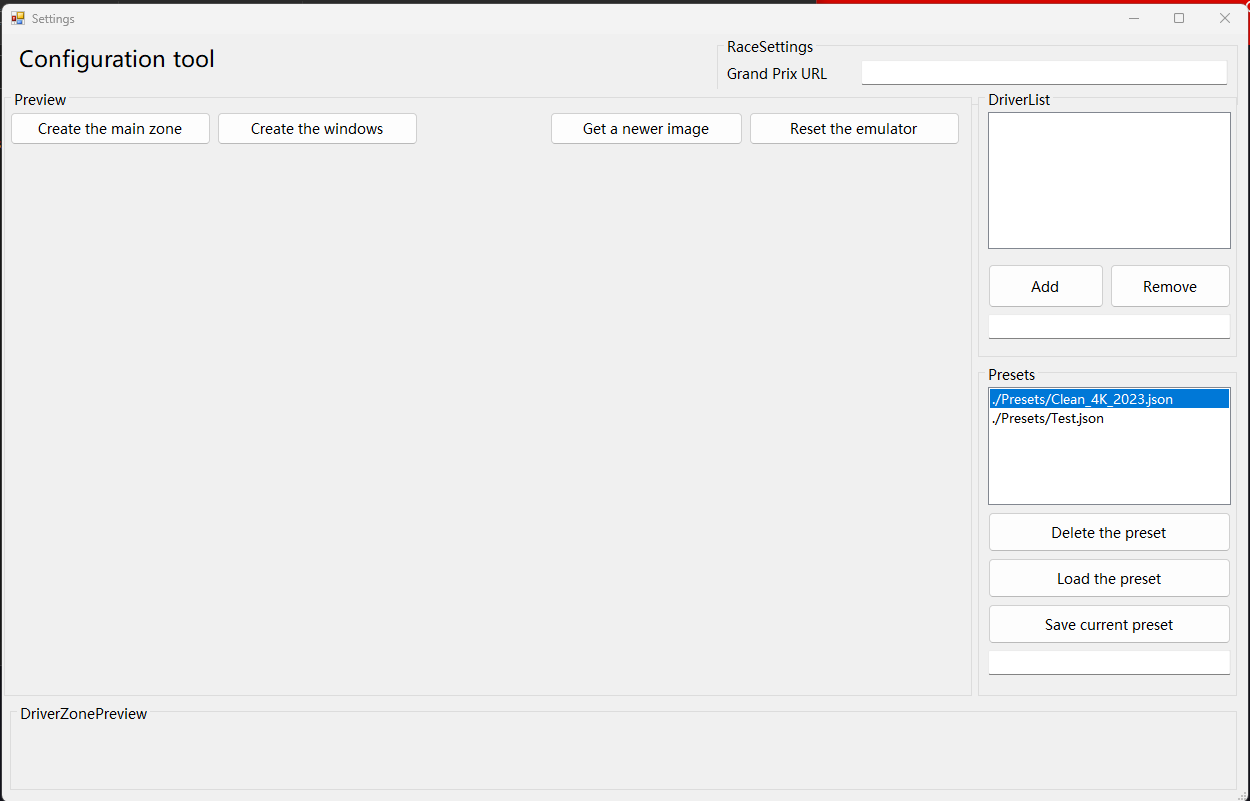The image size is (1250, 801).
Task: Click the DriverZonePreview panel area
Action: click(490, 750)
